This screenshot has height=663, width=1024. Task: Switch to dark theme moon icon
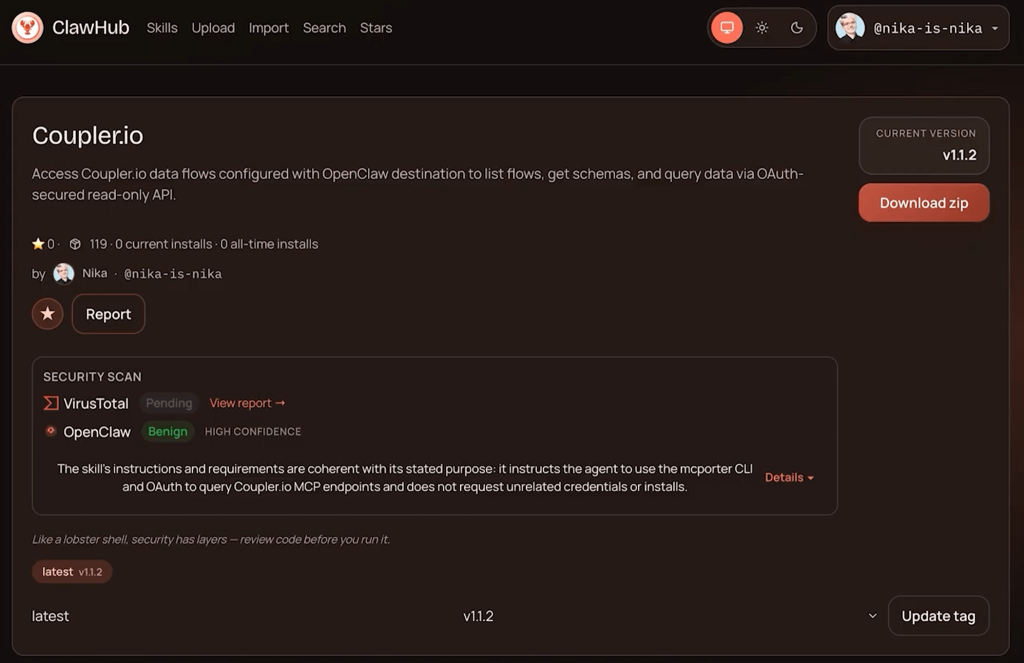coord(797,28)
